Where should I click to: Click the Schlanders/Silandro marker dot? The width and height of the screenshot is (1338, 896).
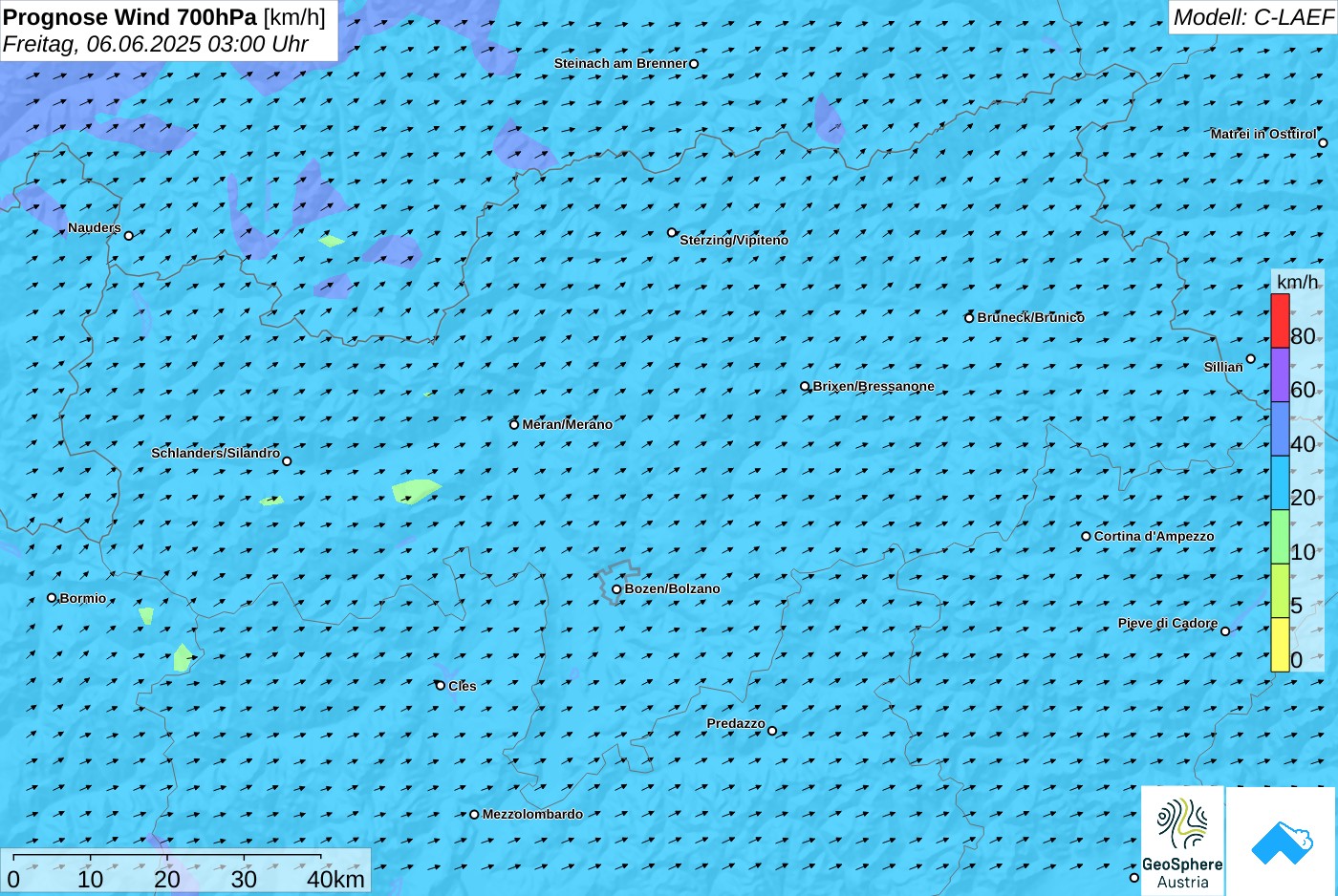tap(287, 461)
